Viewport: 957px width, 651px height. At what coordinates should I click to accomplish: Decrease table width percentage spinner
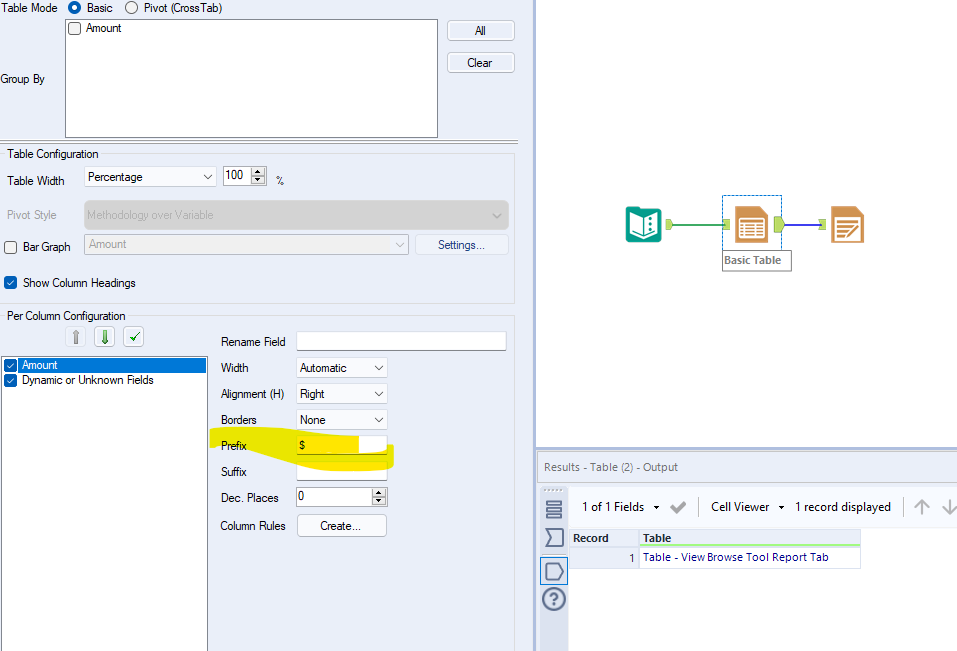[259, 180]
